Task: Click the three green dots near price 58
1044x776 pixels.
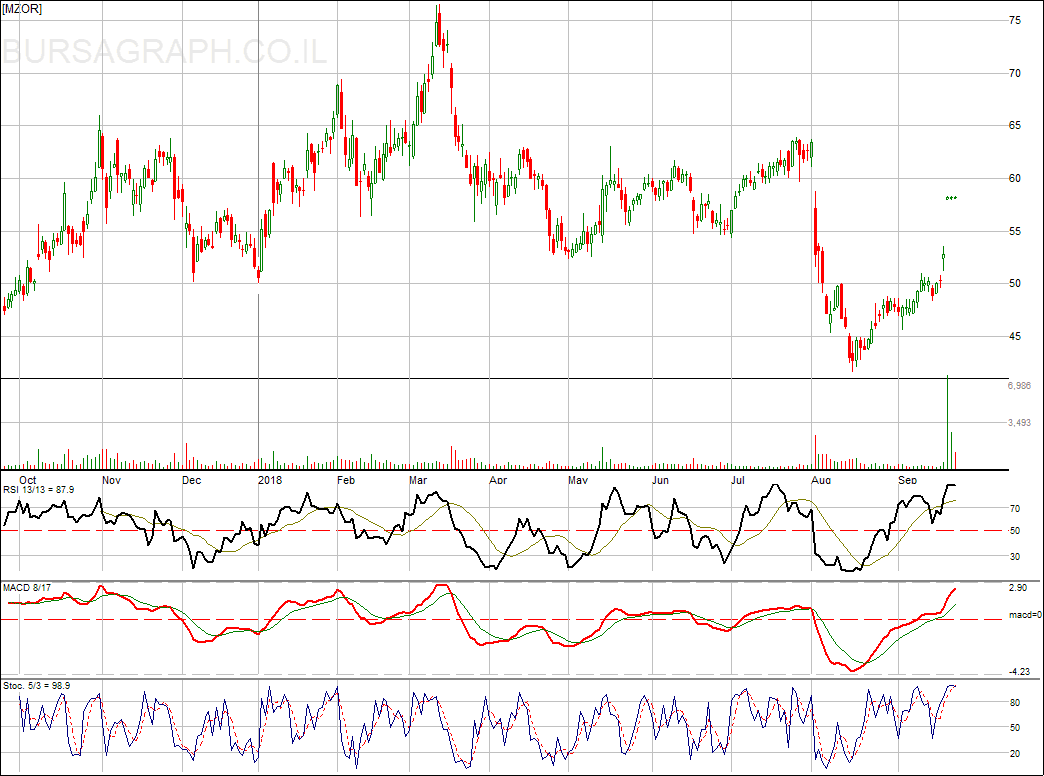Action: (x=951, y=198)
